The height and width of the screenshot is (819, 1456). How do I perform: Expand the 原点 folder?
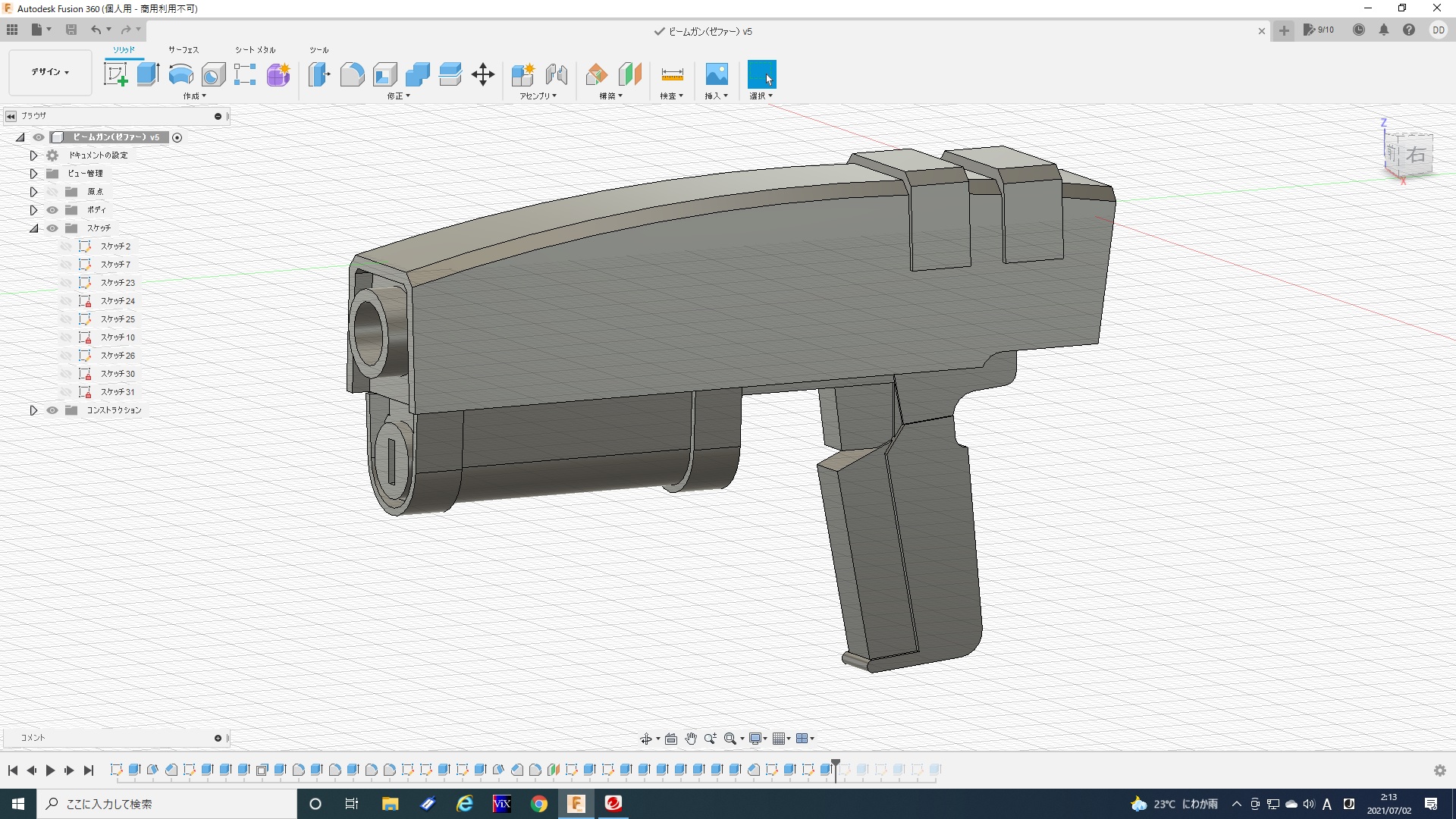(x=33, y=192)
